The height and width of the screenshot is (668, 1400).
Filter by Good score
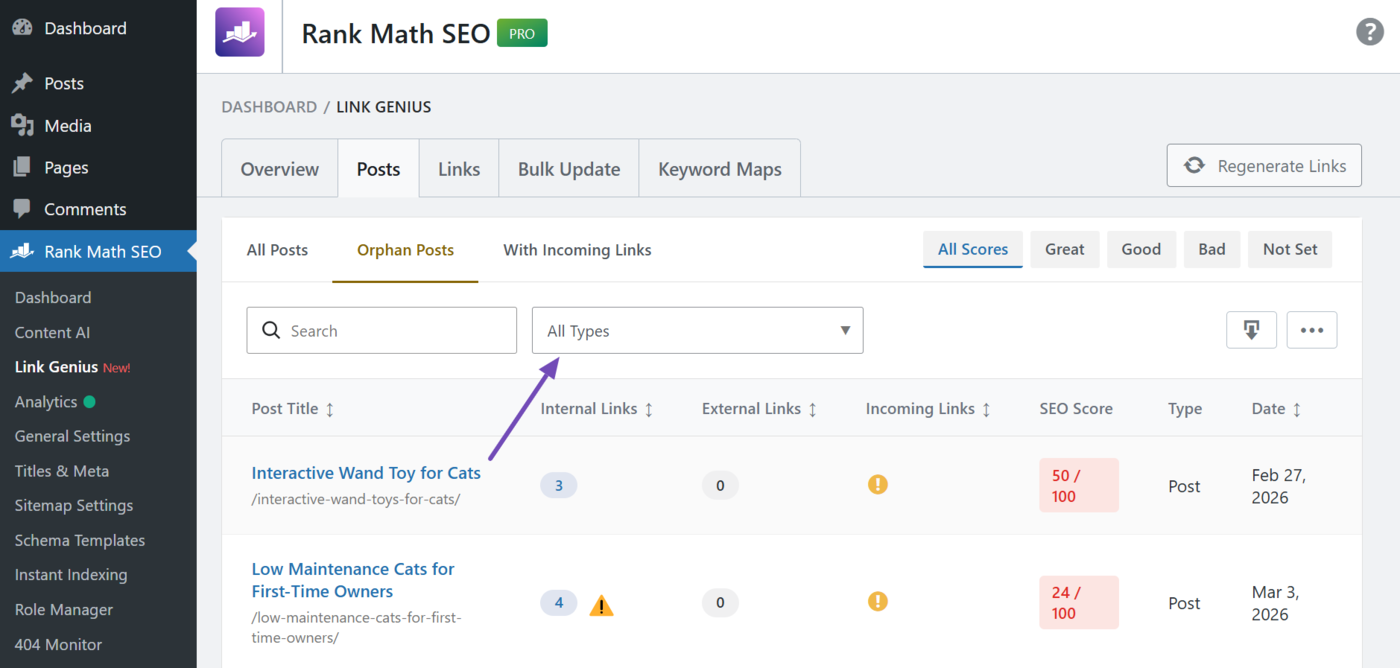pos(1141,249)
